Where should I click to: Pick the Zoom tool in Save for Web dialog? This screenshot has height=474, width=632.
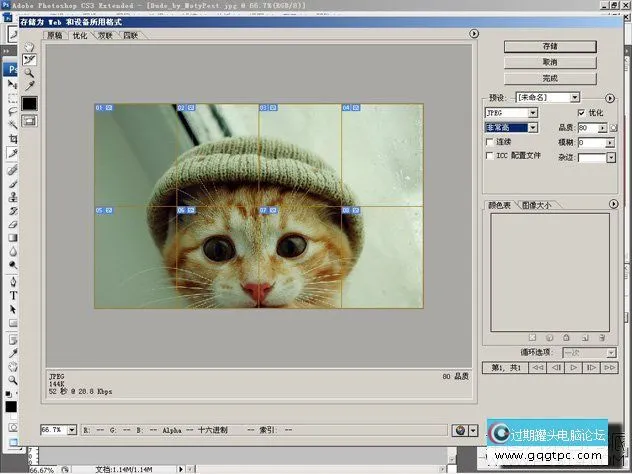pyautogui.click(x=29, y=73)
